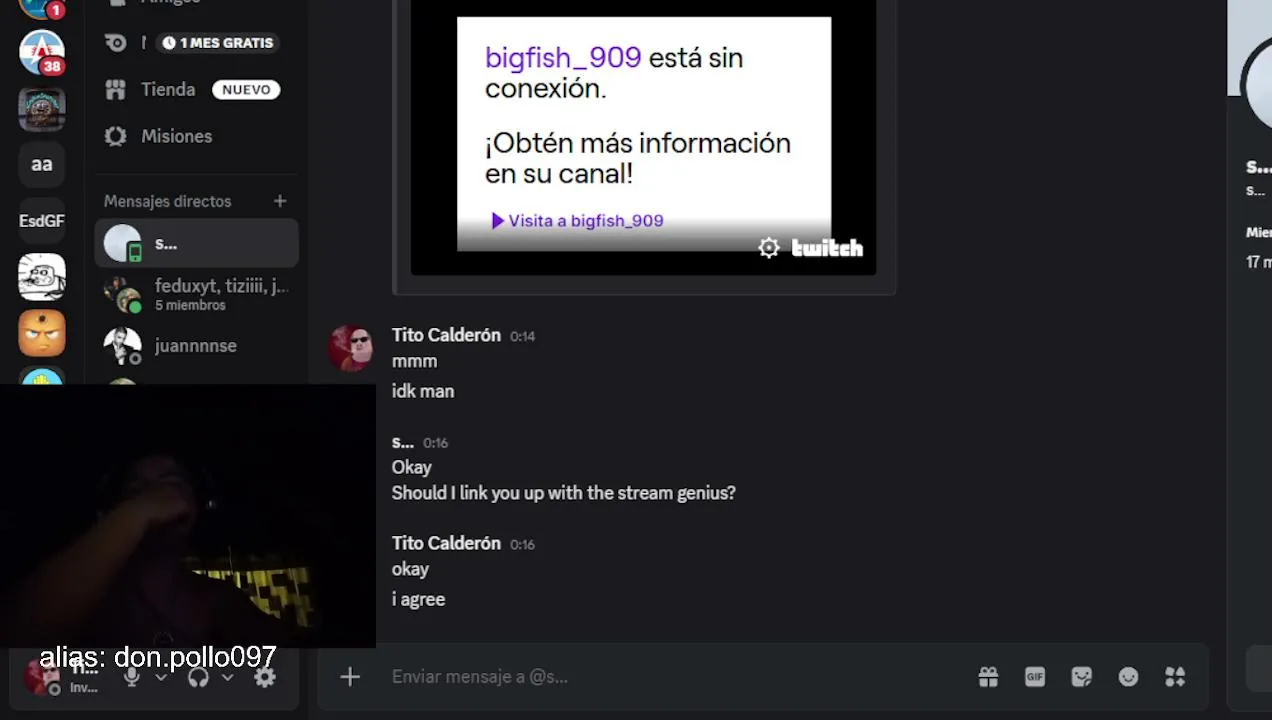
Task: Click the message 'mmm'
Action: tap(415, 361)
